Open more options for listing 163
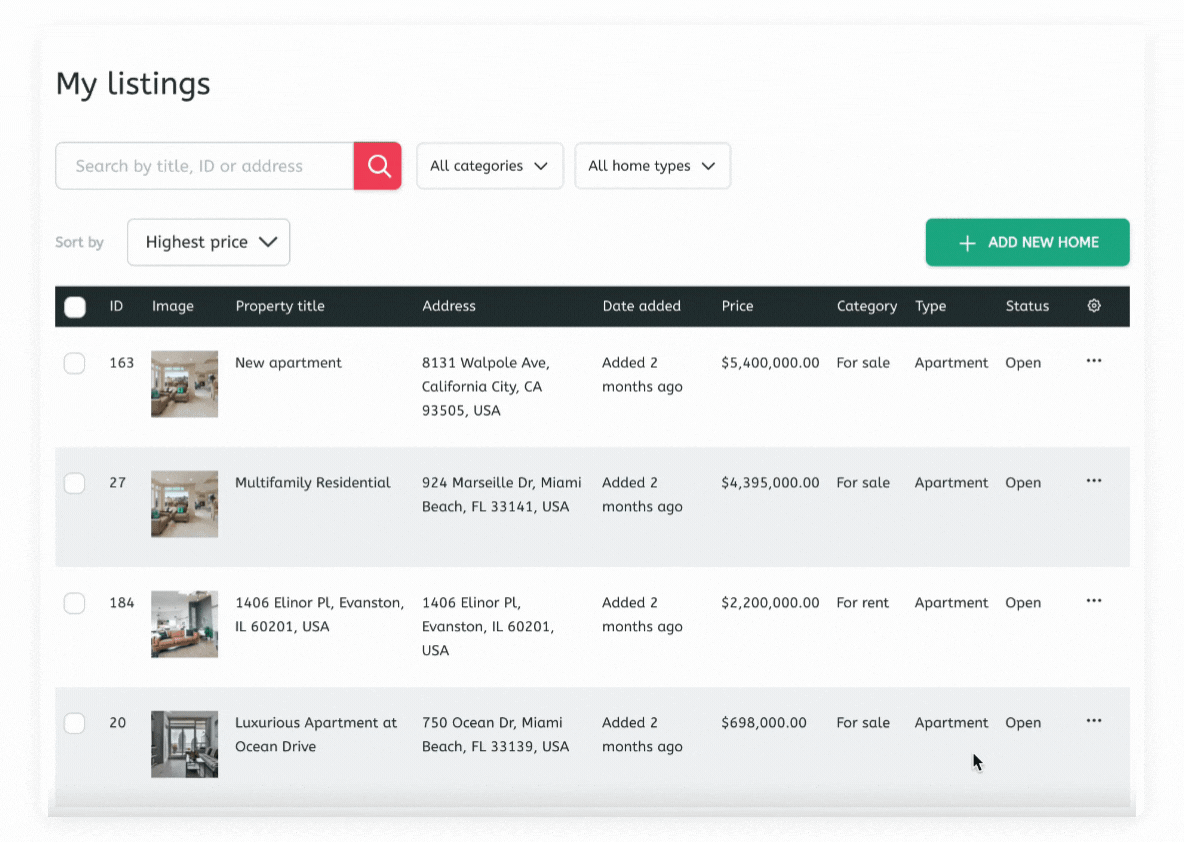Viewport: 1184px width, 842px height. coord(1094,361)
